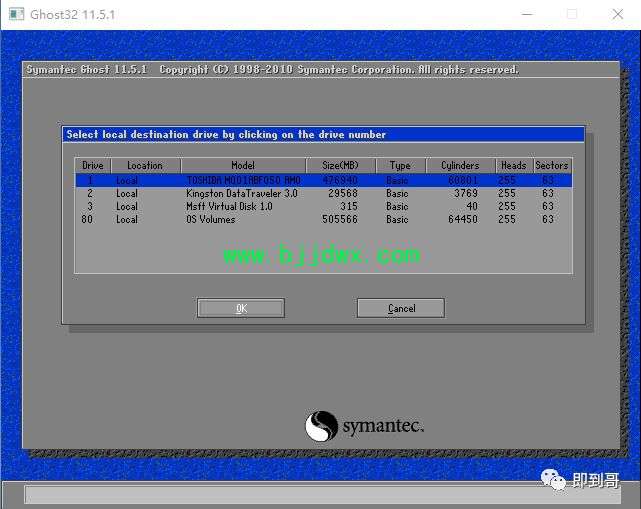Minimize the Ghost32 window
The height and width of the screenshot is (509, 641).
(x=527, y=14)
